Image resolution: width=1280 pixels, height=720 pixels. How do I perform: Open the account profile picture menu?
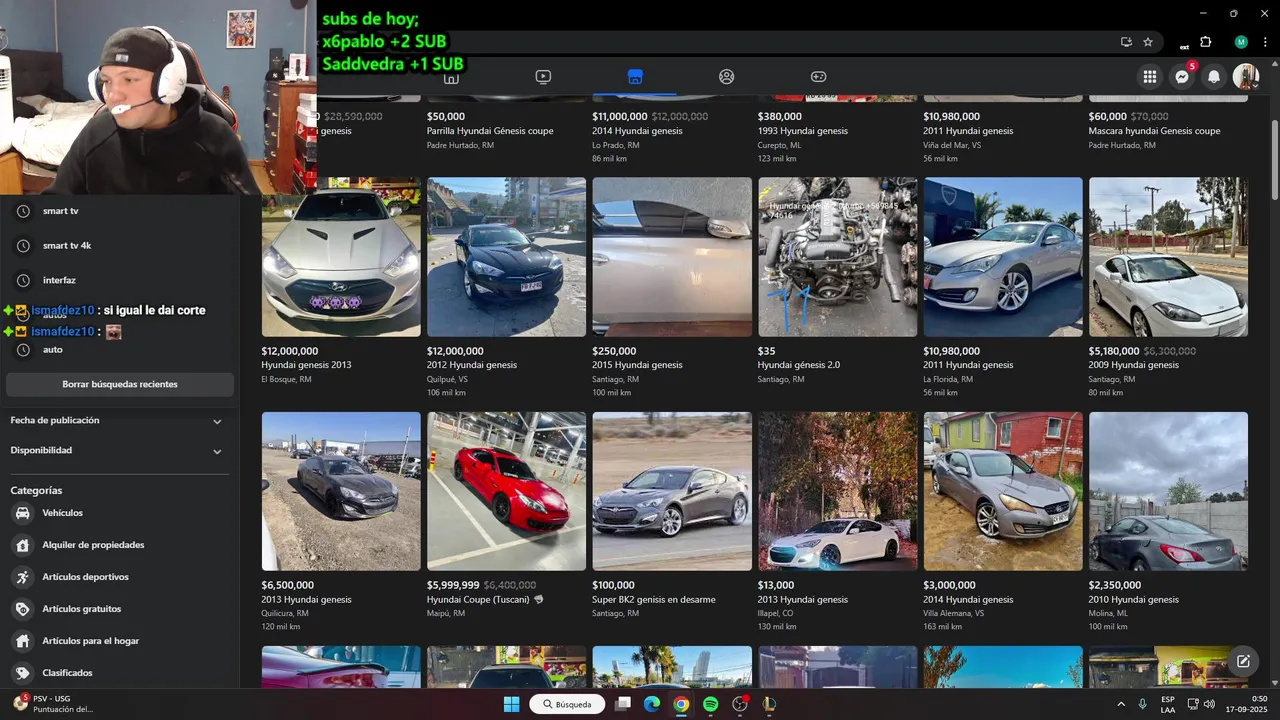click(x=1246, y=77)
